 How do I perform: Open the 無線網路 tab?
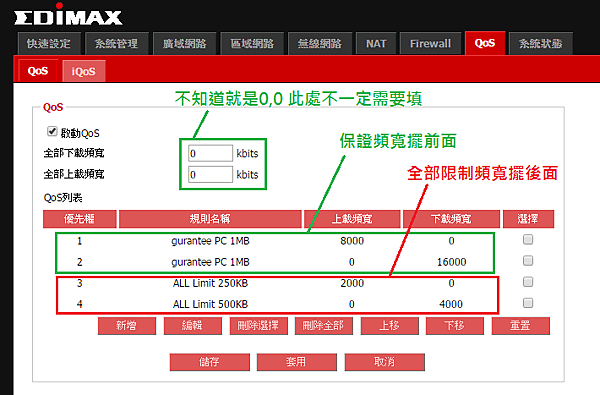(320, 44)
